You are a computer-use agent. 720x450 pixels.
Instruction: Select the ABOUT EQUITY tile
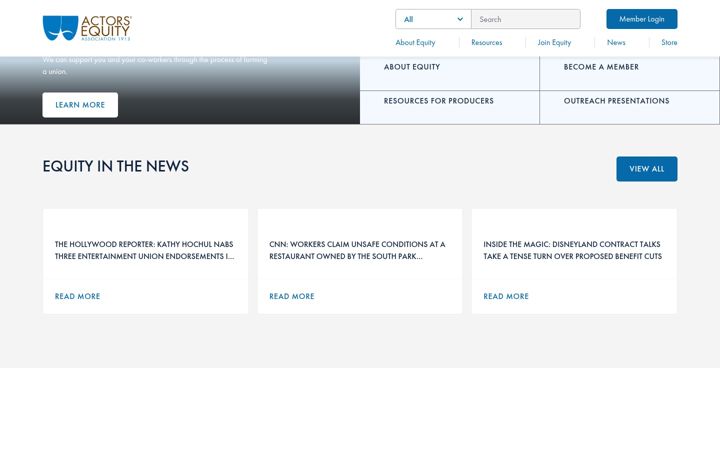tap(450, 73)
